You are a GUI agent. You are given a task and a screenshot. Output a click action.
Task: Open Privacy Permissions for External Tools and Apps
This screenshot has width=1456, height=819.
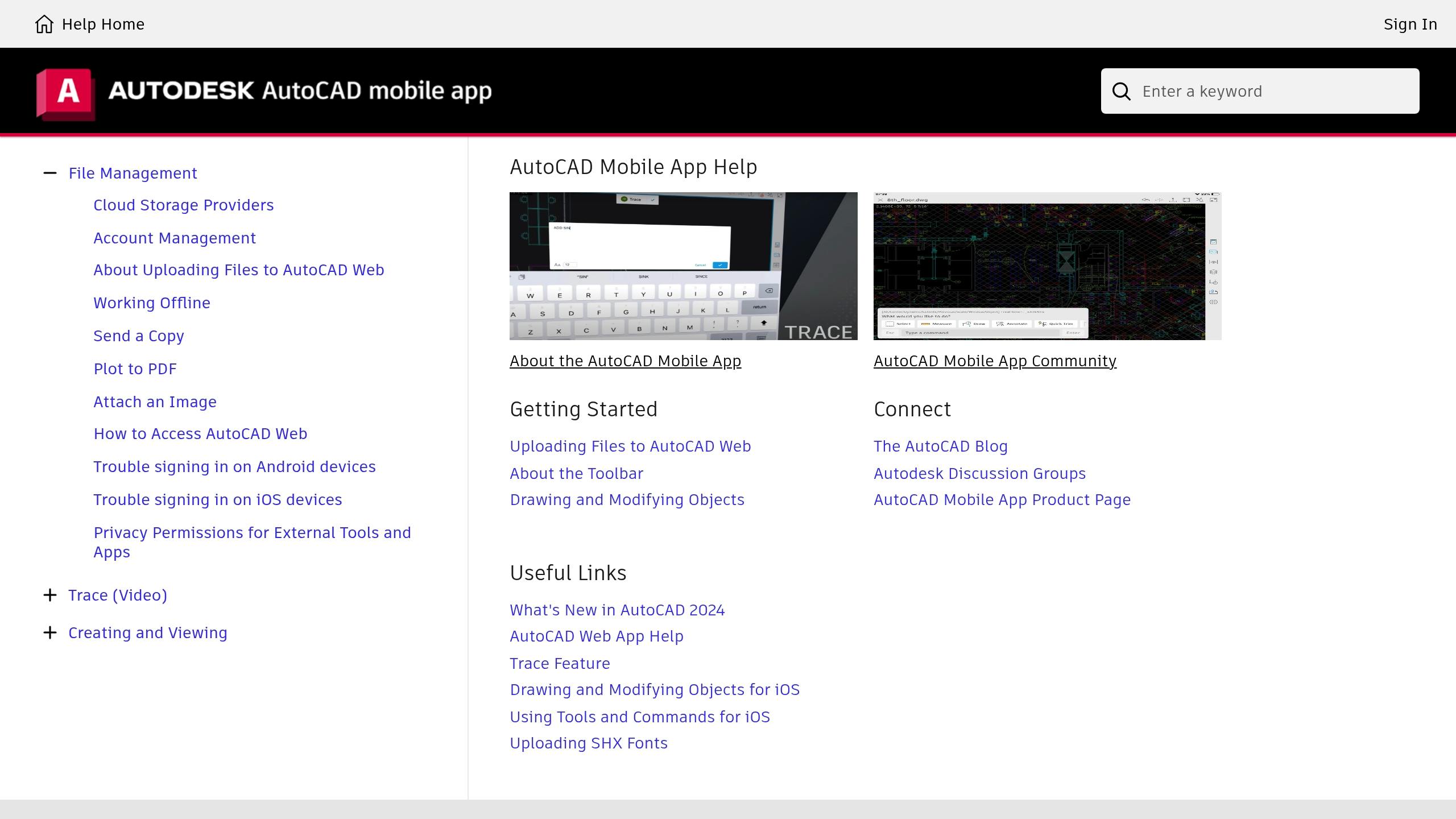point(252,542)
